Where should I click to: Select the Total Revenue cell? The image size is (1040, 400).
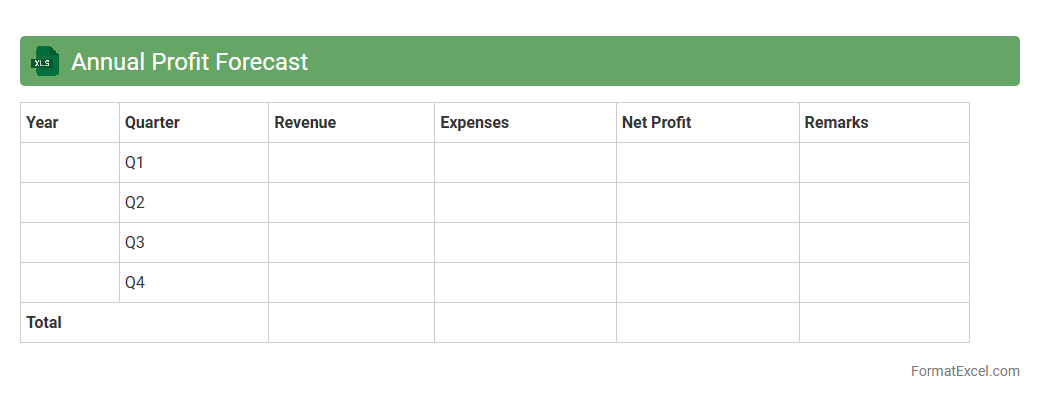click(x=351, y=323)
